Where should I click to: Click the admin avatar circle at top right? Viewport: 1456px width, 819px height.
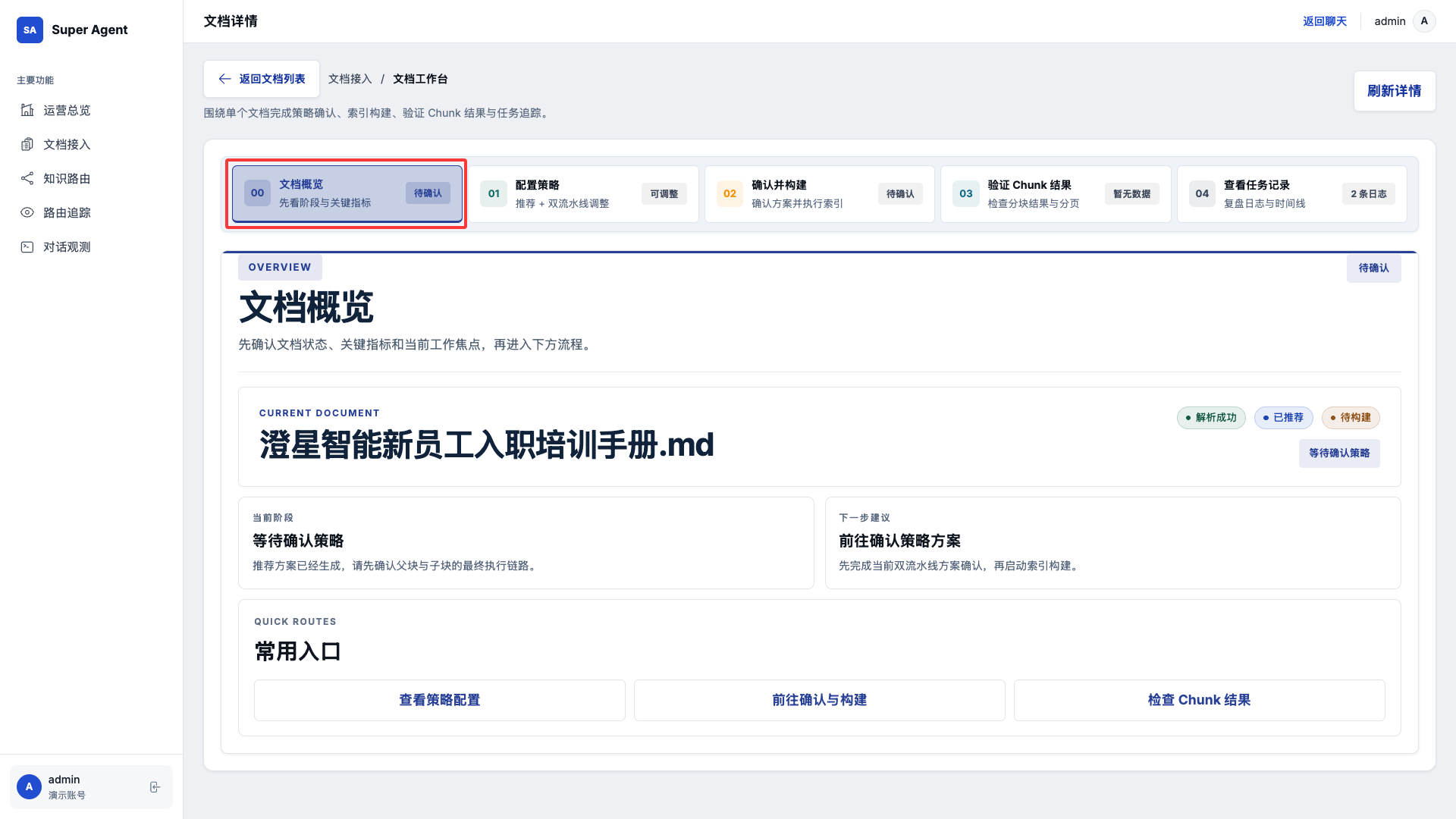pos(1424,21)
